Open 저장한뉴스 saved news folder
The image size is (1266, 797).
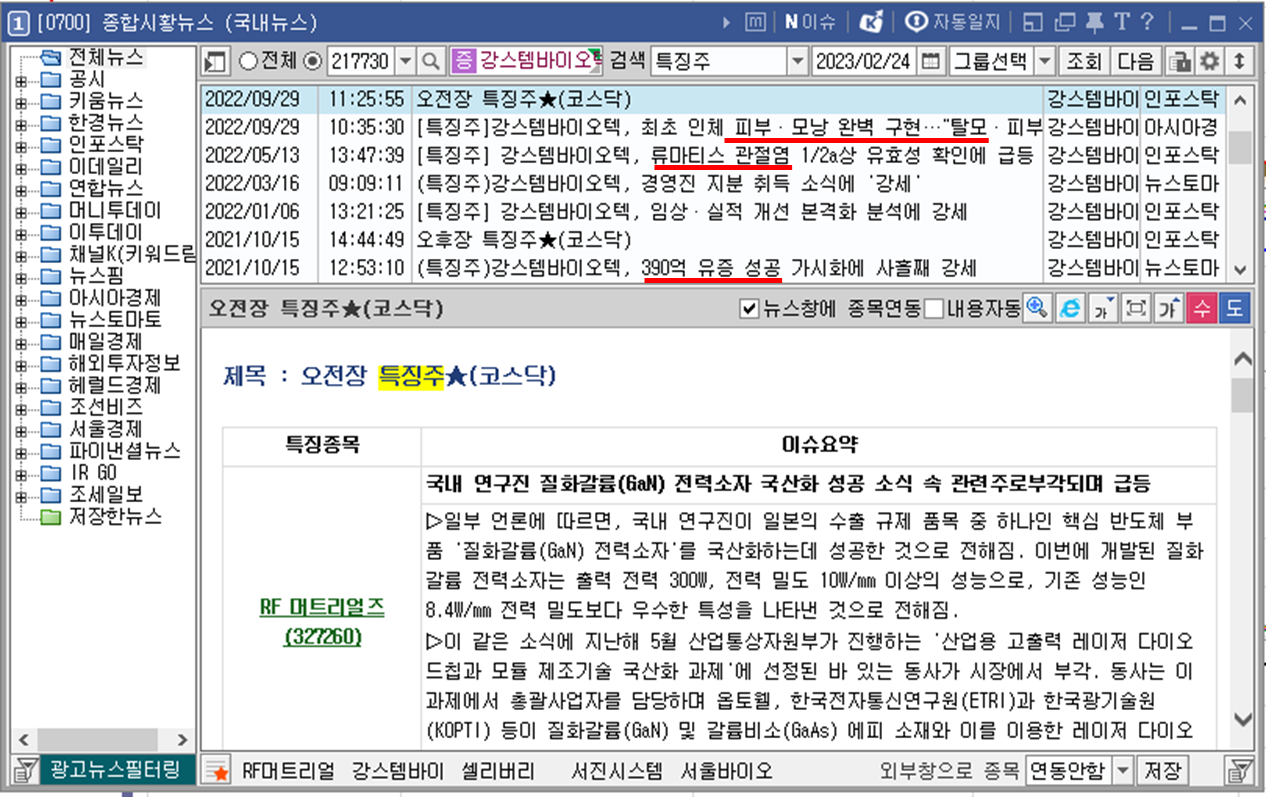click(114, 517)
